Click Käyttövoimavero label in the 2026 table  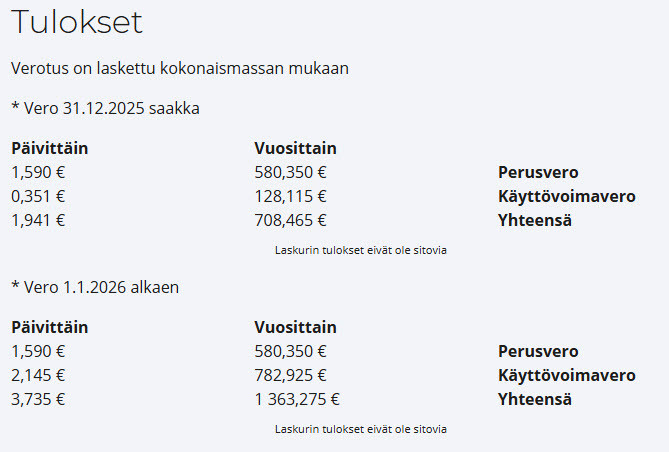(x=566, y=376)
